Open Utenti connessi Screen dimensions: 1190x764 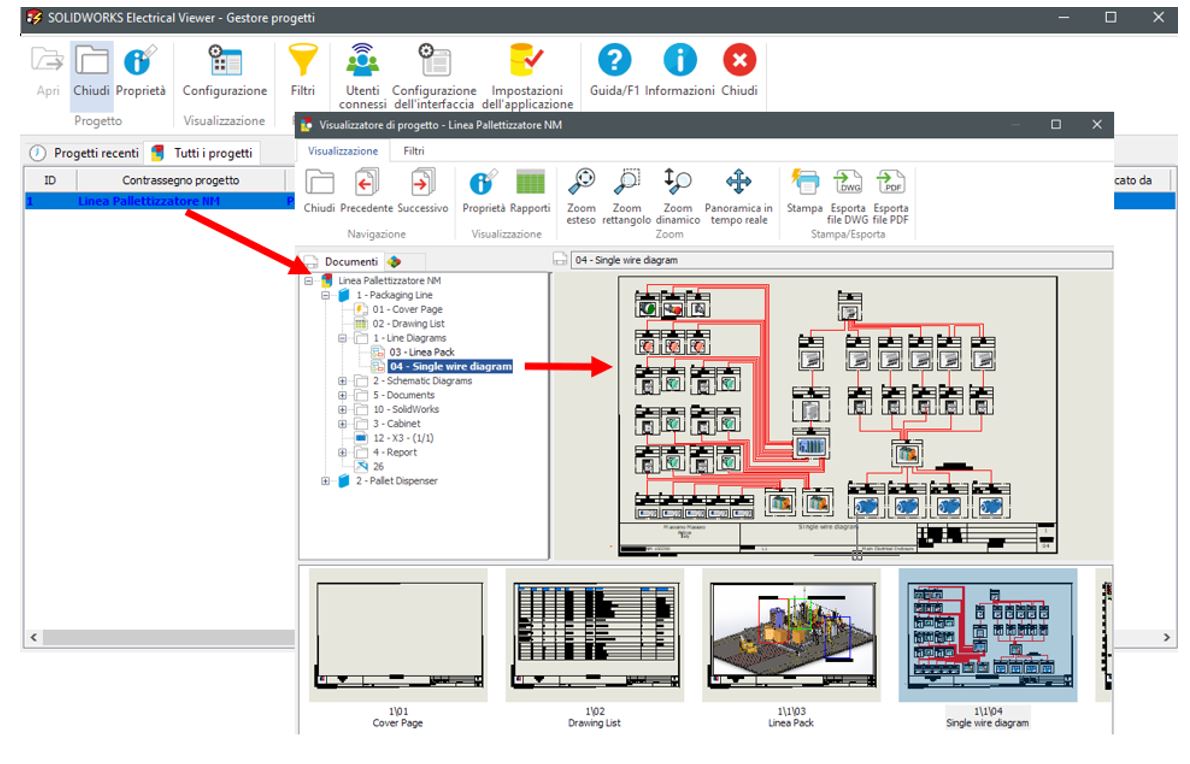coord(362,76)
